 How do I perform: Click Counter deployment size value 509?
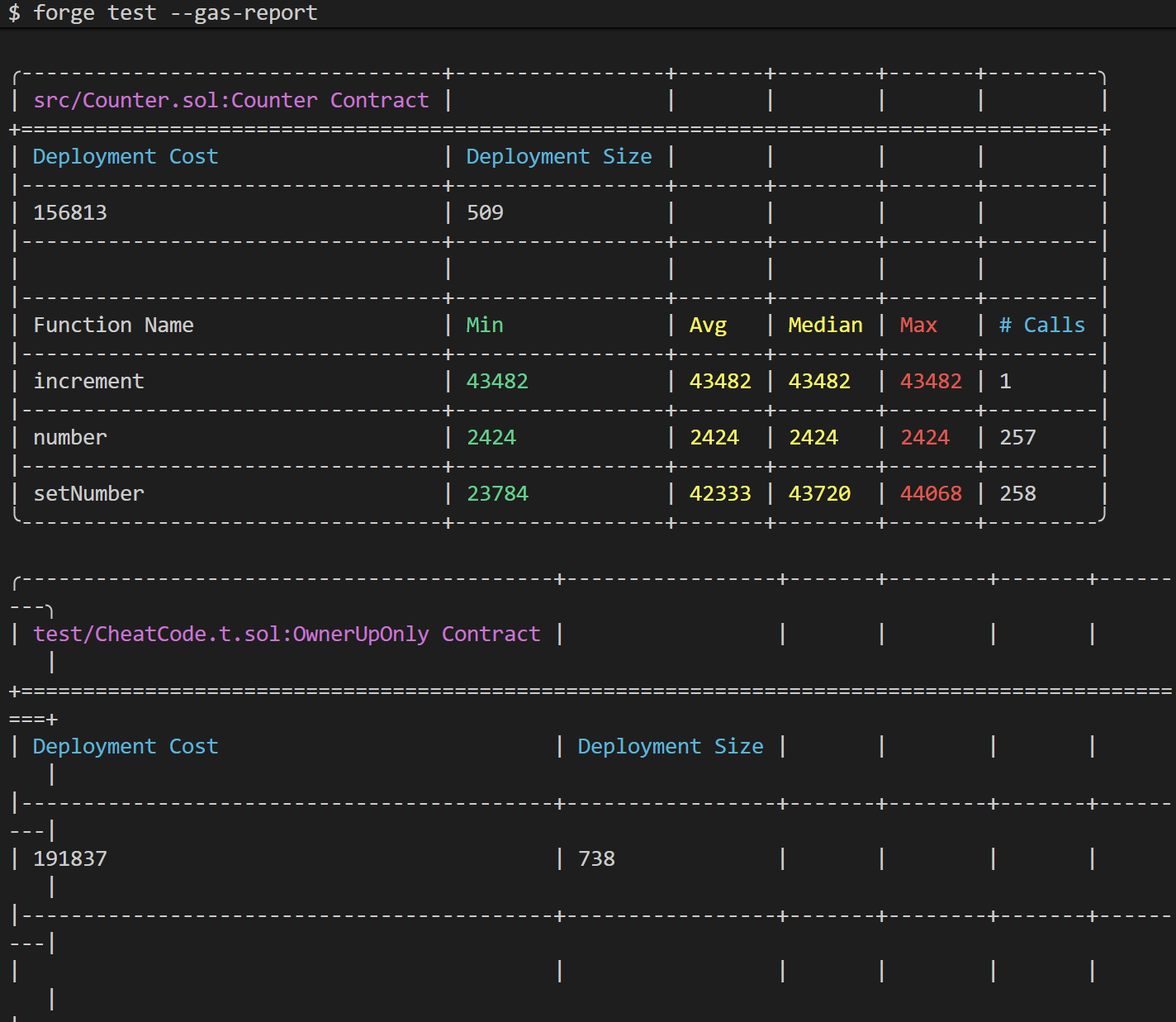[485, 213]
